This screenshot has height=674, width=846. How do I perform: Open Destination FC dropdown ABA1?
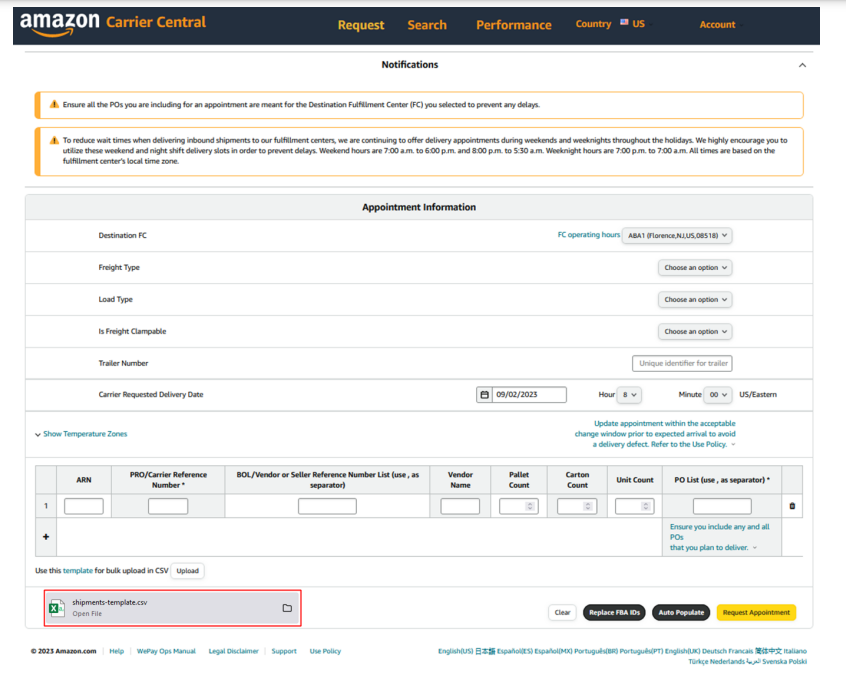[x=677, y=236]
